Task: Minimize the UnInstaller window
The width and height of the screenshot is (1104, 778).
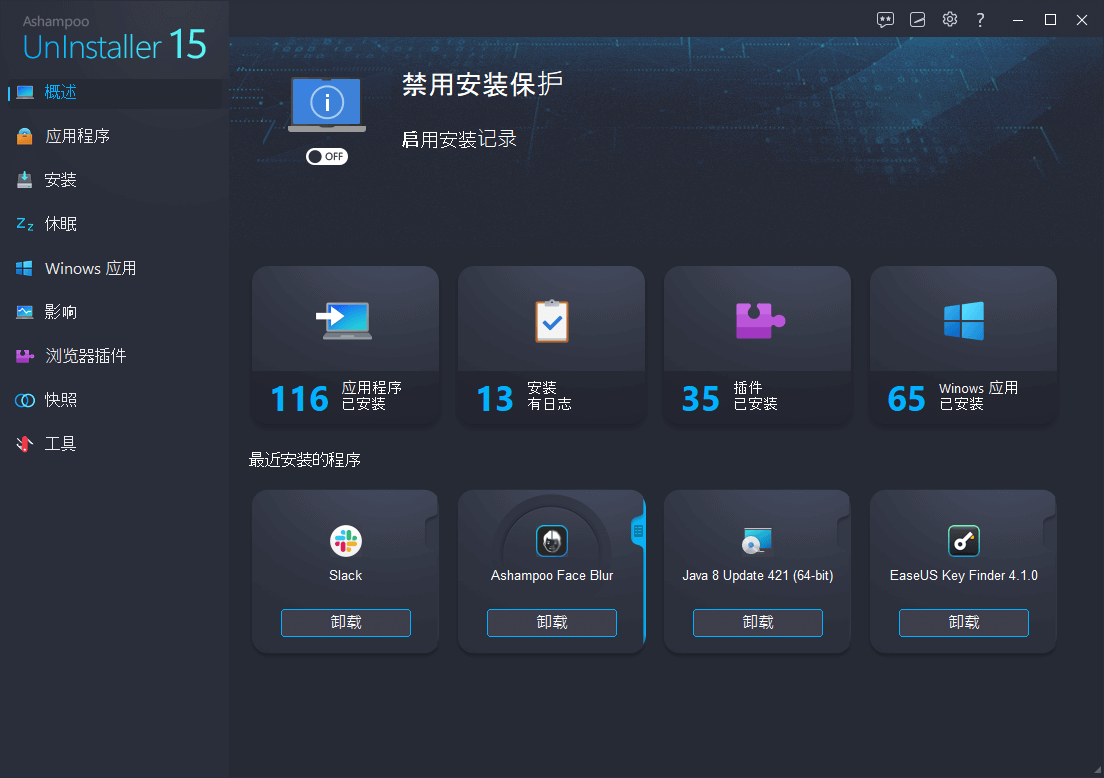Action: point(1017,20)
